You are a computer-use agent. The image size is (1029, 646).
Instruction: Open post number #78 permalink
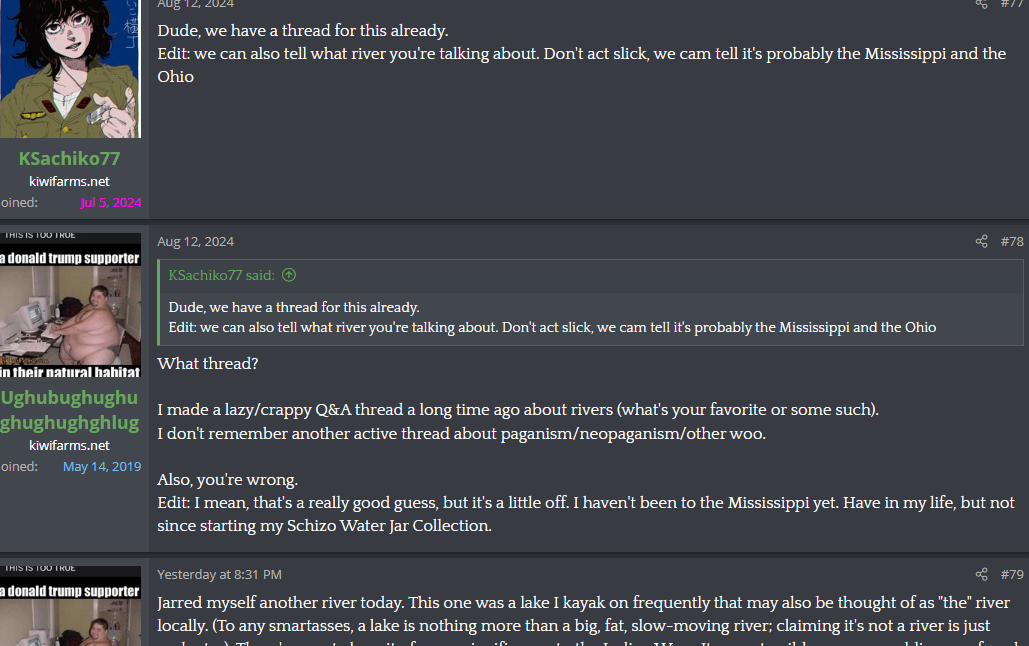point(1011,242)
